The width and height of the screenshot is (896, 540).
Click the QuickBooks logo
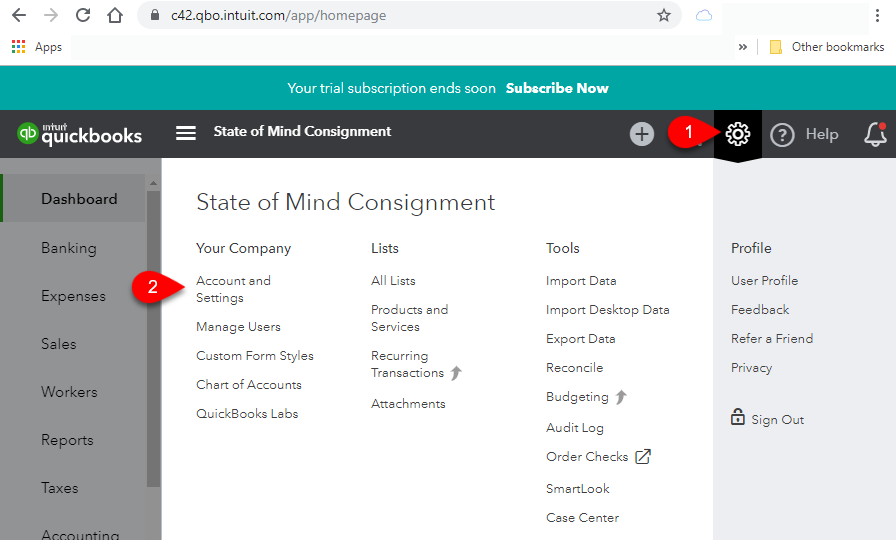79,134
